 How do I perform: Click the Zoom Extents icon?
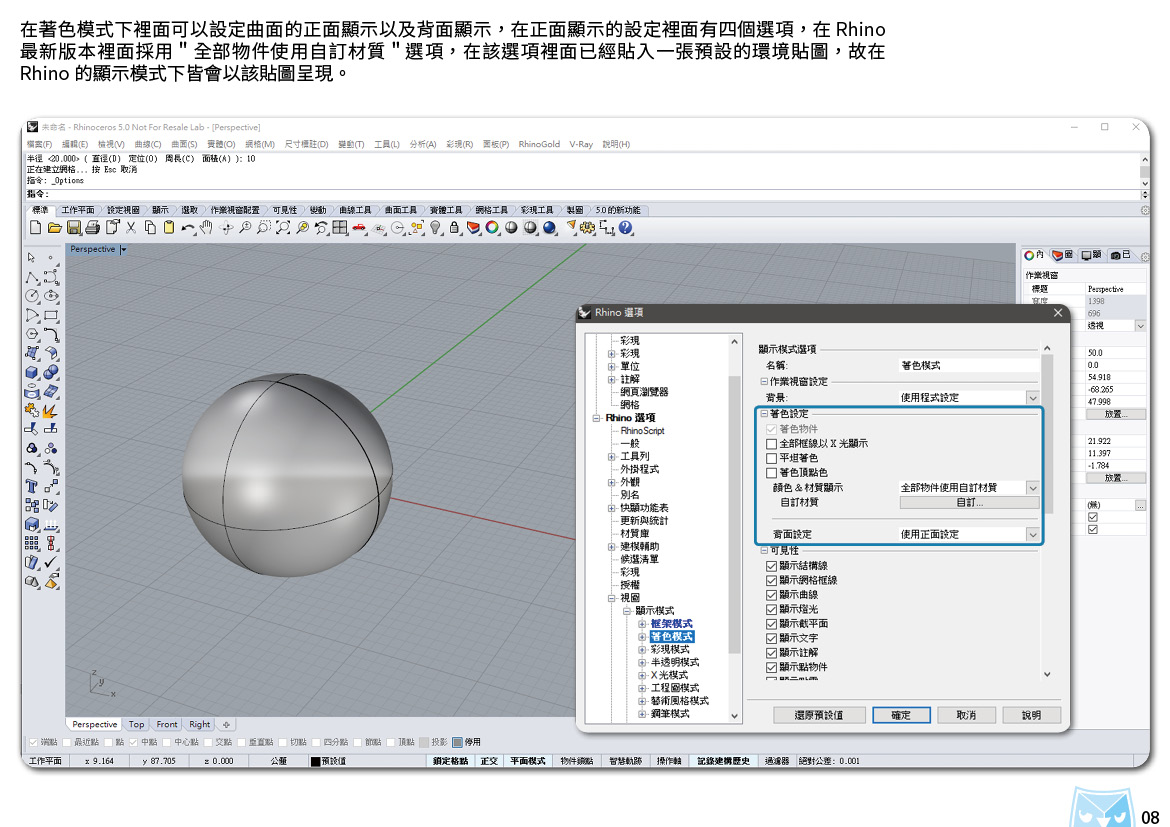[x=283, y=228]
